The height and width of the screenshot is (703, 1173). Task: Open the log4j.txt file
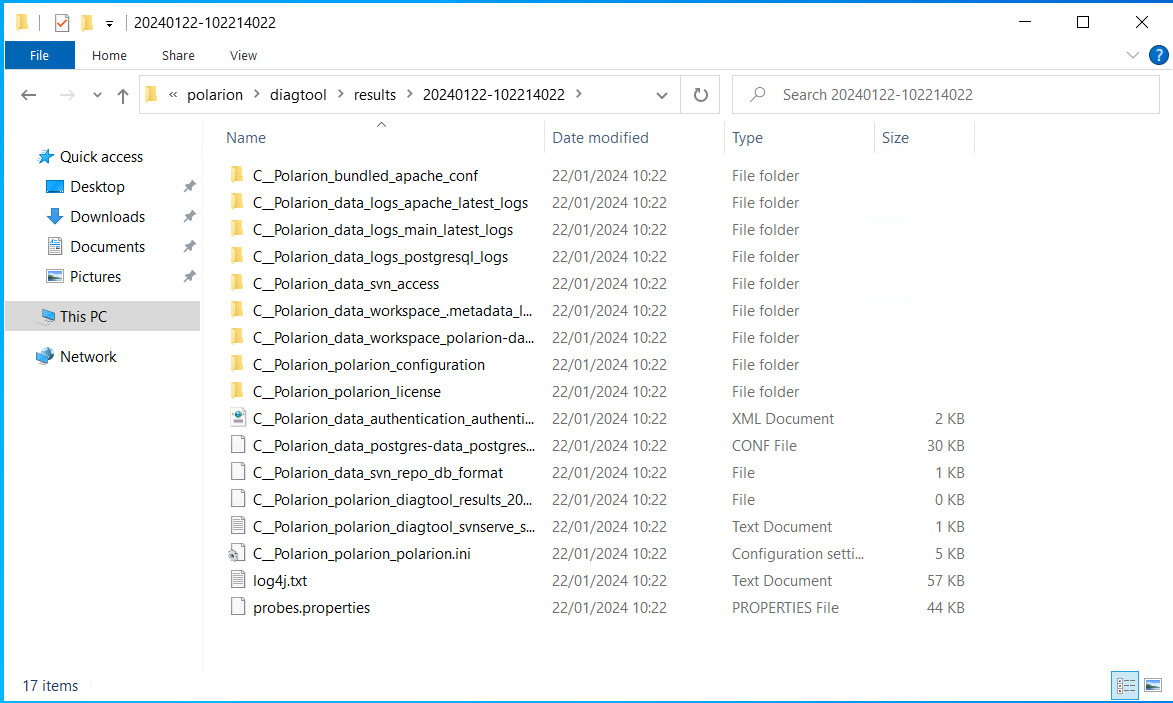[x=279, y=580]
